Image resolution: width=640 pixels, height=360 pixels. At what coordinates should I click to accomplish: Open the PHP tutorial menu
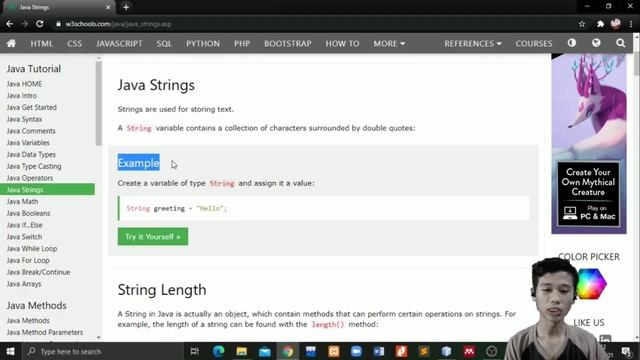(x=242, y=43)
